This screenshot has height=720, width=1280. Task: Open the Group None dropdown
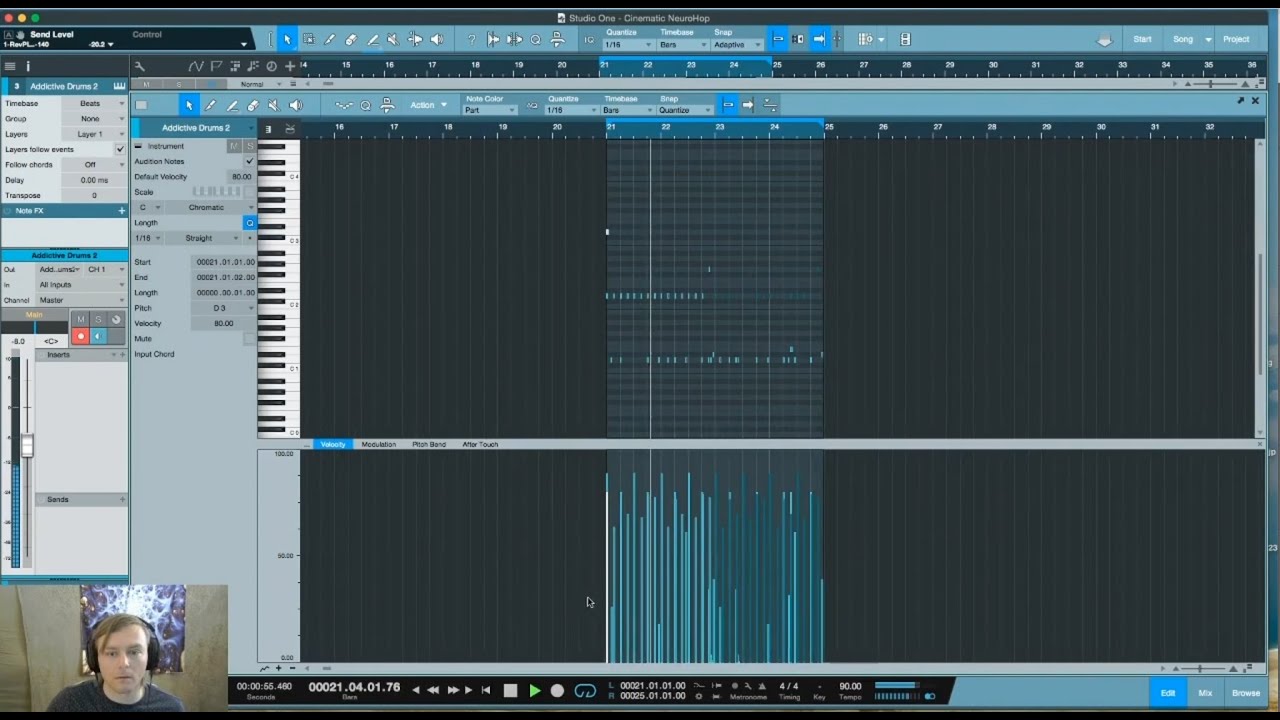coord(95,118)
